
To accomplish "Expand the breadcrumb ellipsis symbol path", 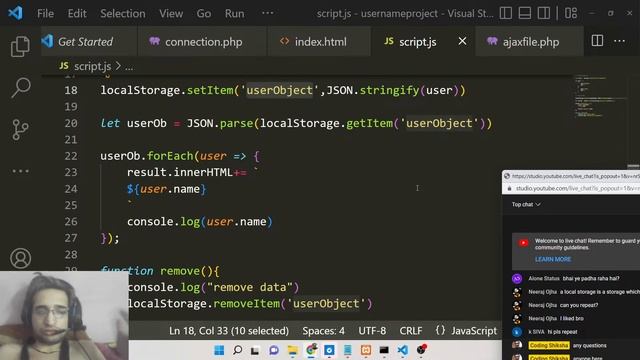I will click(x=129, y=67).
